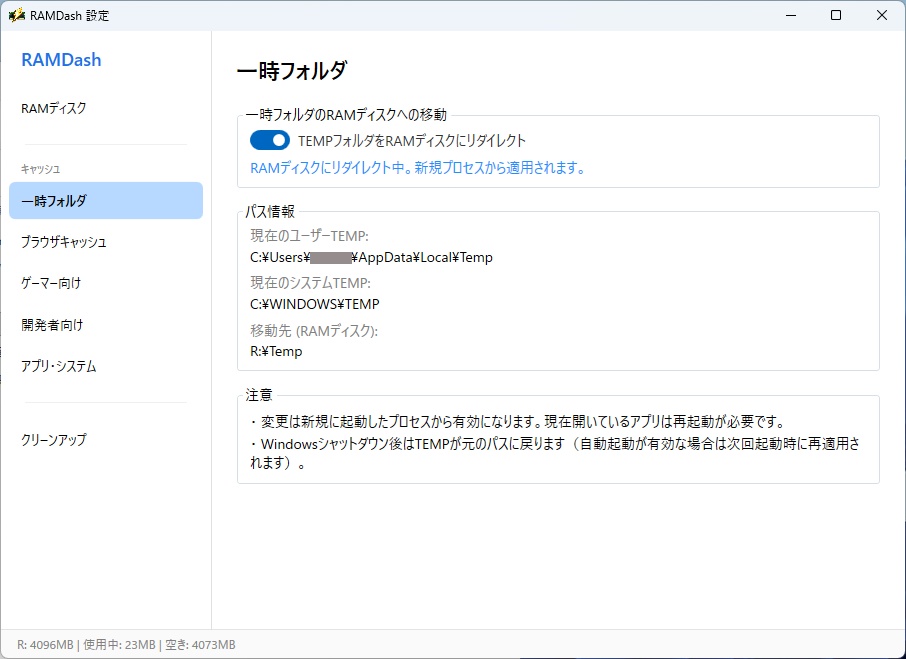Click the status bar 使用中: 23MB entry

pyautogui.click(x=120, y=645)
